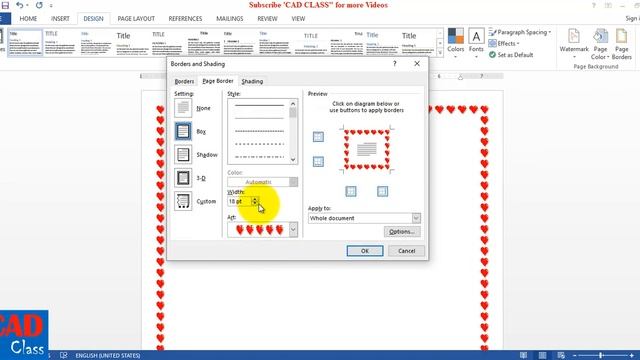Click the Save icon in quick access toolbar
Image resolution: width=640 pixels, height=360 pixels.
pos(5,5)
